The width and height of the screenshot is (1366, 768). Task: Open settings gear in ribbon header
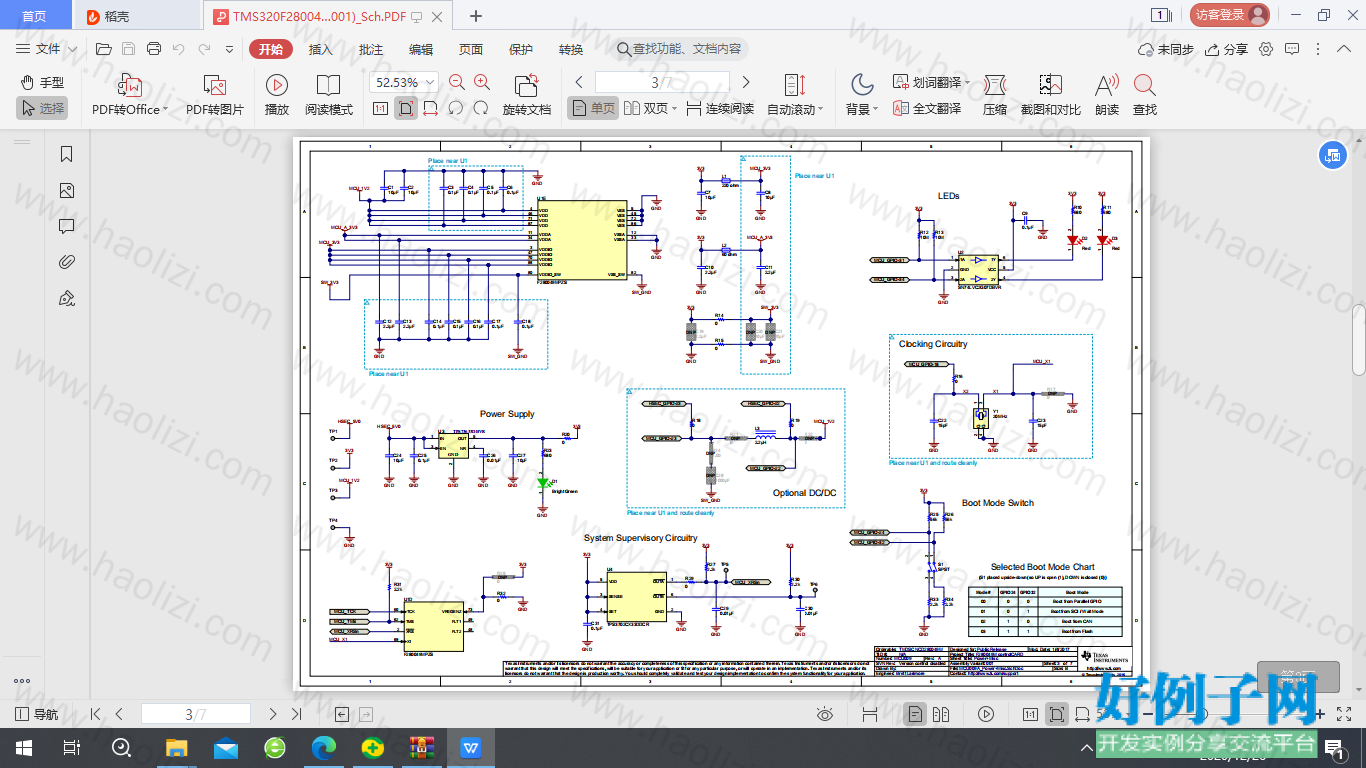click(1267, 49)
